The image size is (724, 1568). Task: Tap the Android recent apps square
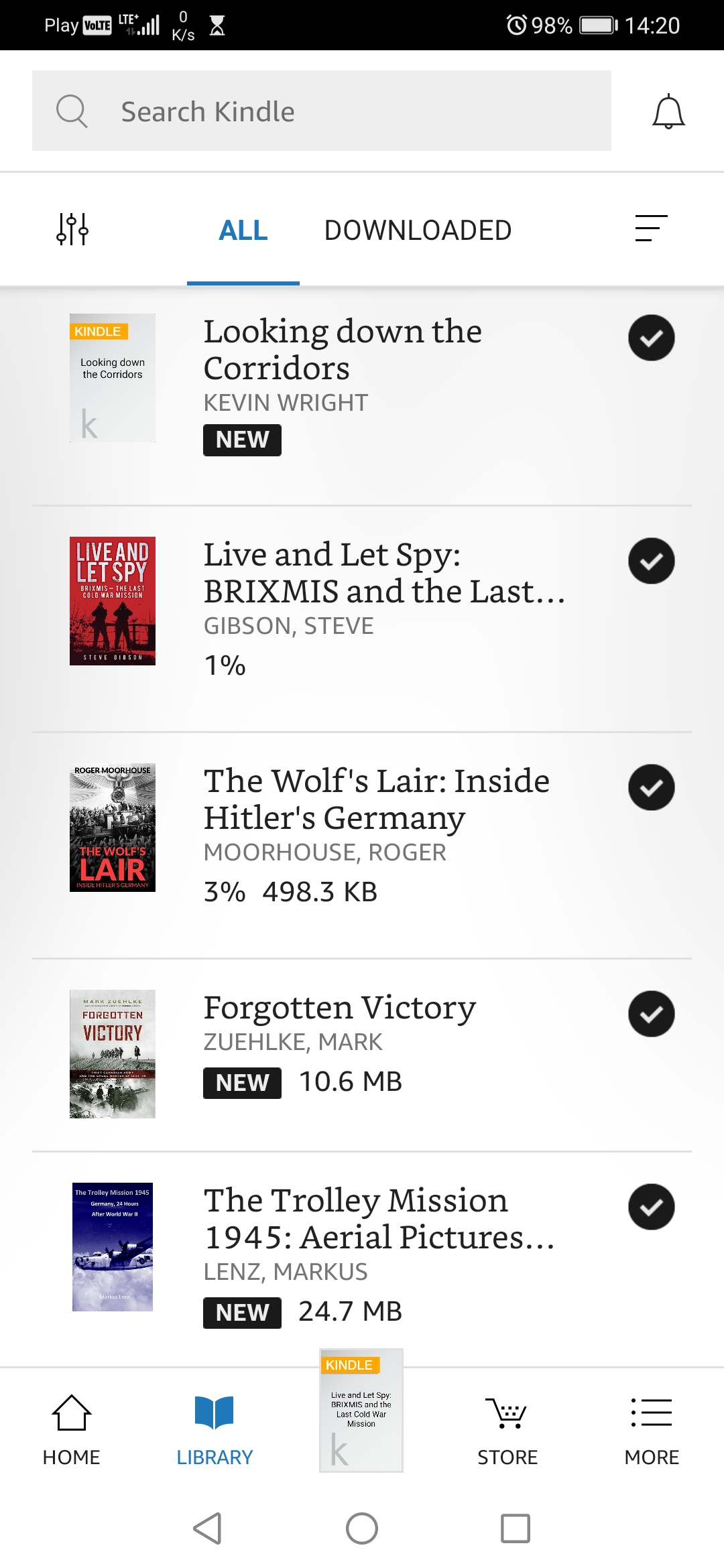coord(516,1528)
